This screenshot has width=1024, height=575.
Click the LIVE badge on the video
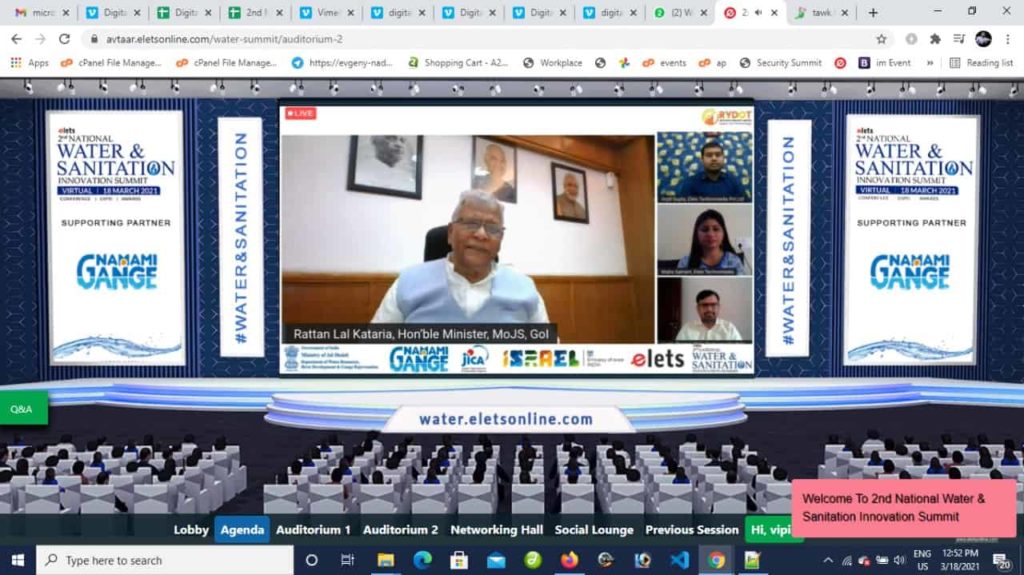point(300,114)
